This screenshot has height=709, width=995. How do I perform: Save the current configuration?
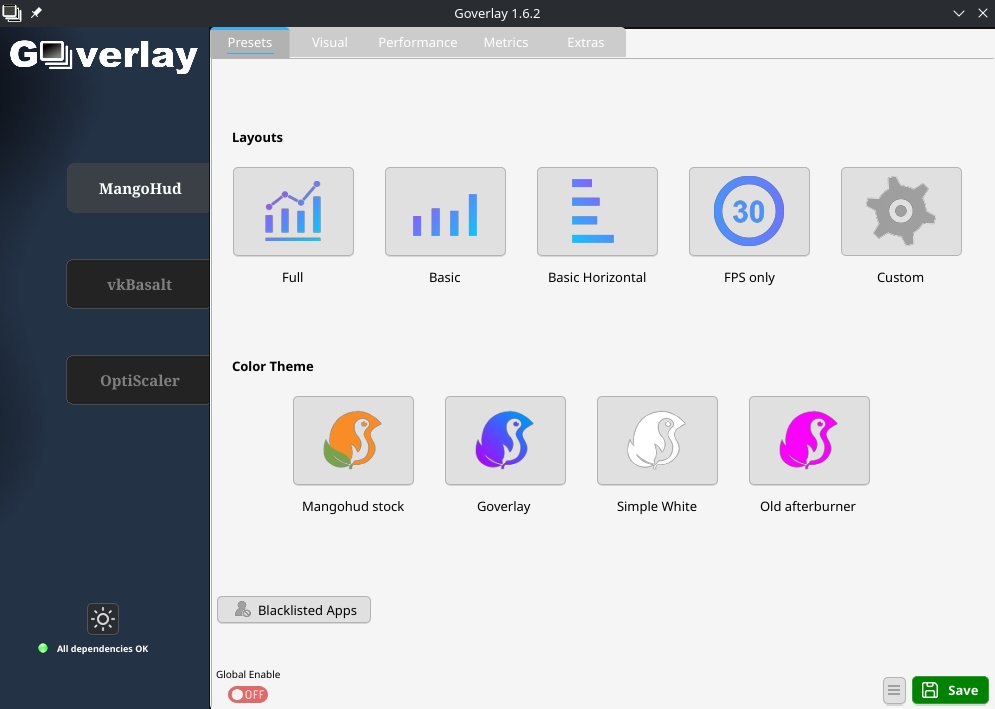tap(950, 690)
